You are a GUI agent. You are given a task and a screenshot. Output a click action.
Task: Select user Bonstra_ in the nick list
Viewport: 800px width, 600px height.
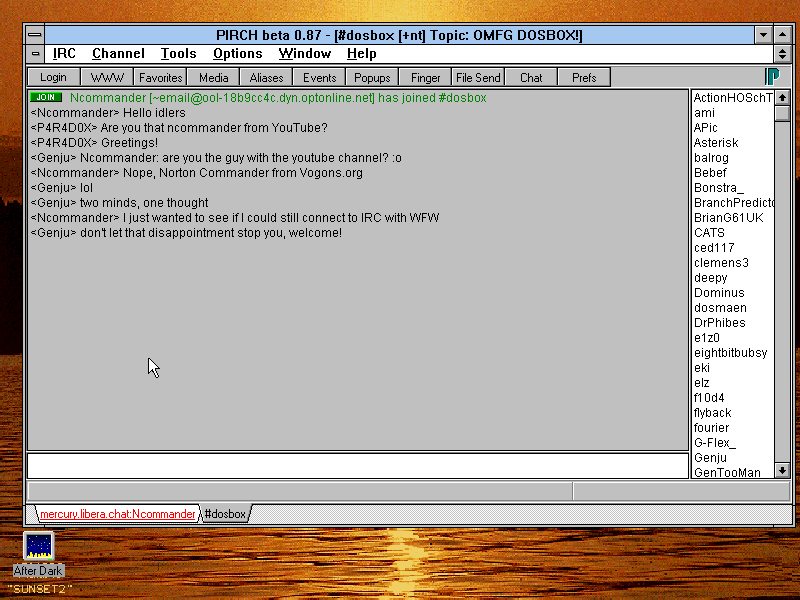pyautogui.click(x=733, y=188)
